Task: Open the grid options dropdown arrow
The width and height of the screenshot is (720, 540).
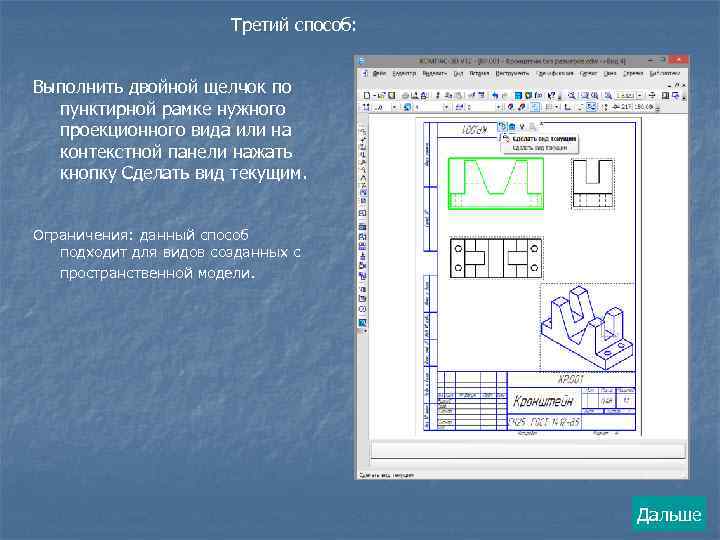Action: (x=557, y=107)
